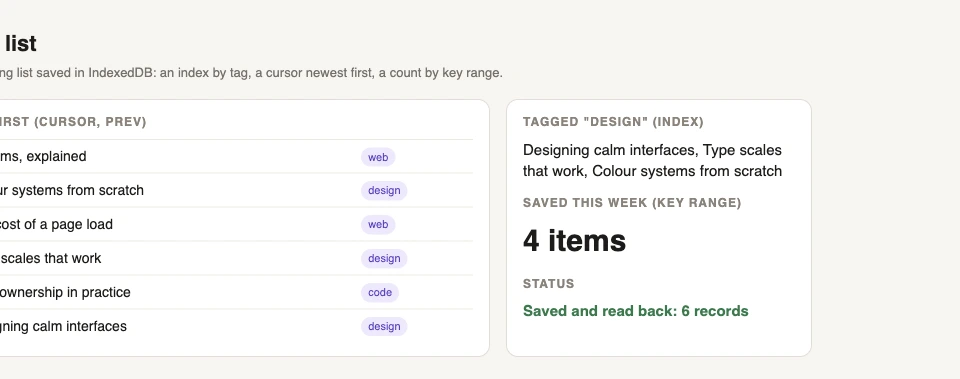
Task: Select the 'gning calm interfaces' row title
Action: (63, 326)
